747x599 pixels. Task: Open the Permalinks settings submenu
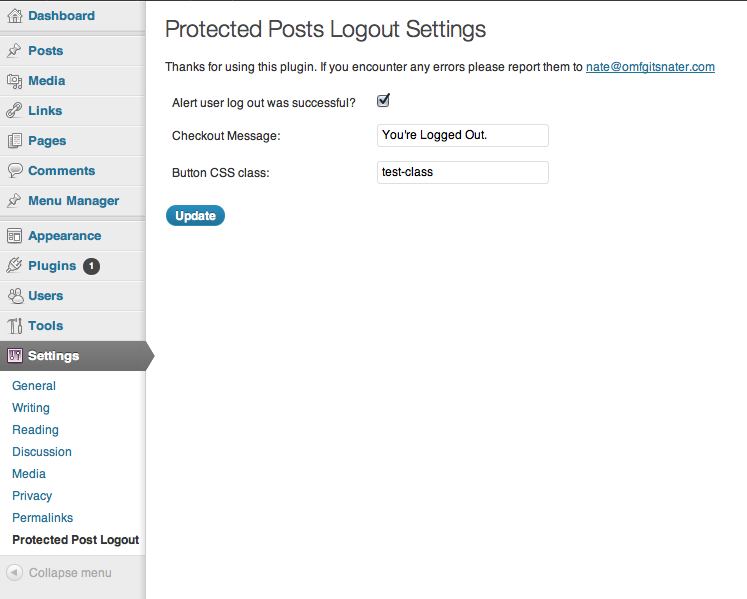coord(42,518)
